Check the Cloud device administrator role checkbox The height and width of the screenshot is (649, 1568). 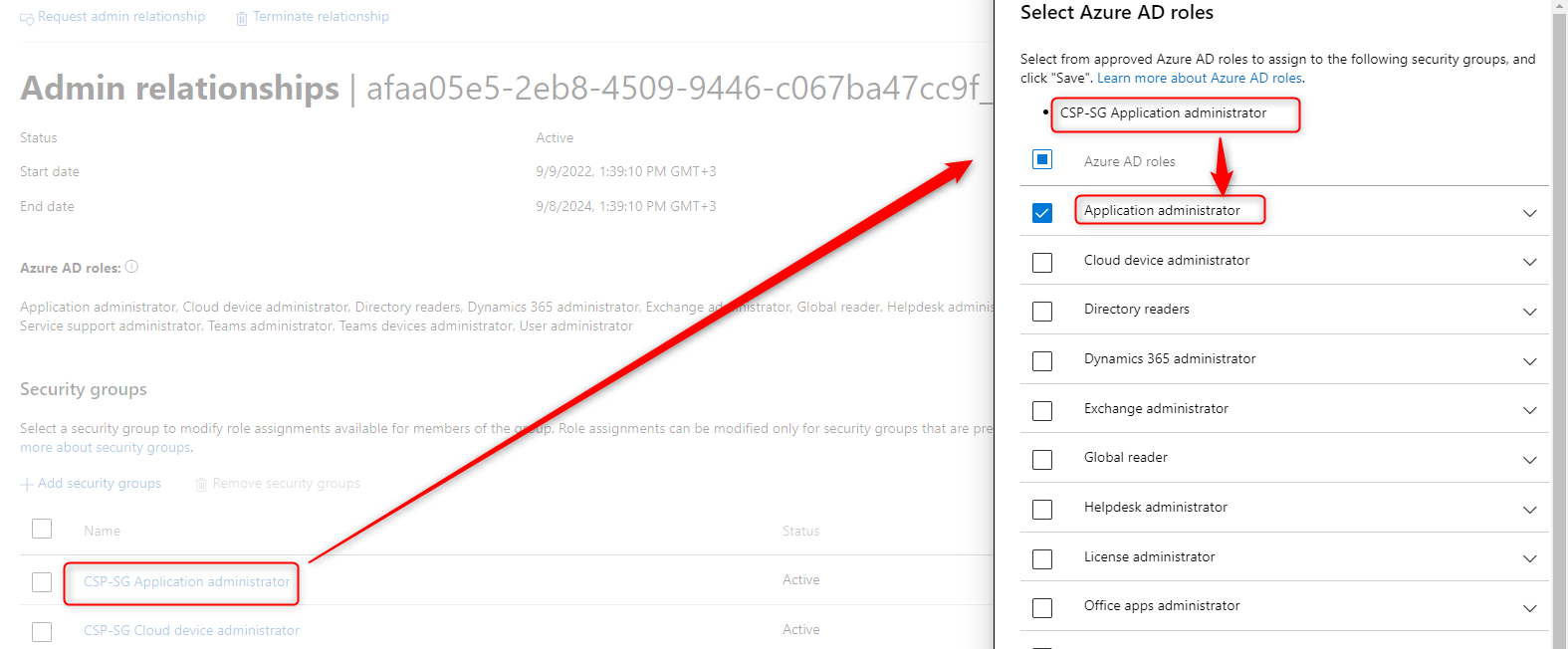[x=1042, y=263]
